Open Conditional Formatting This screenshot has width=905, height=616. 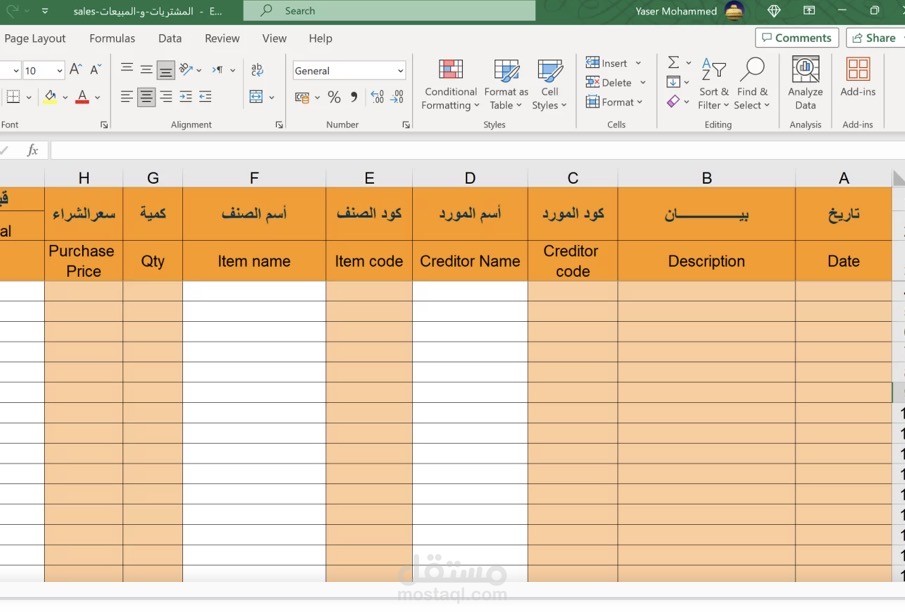pos(450,84)
